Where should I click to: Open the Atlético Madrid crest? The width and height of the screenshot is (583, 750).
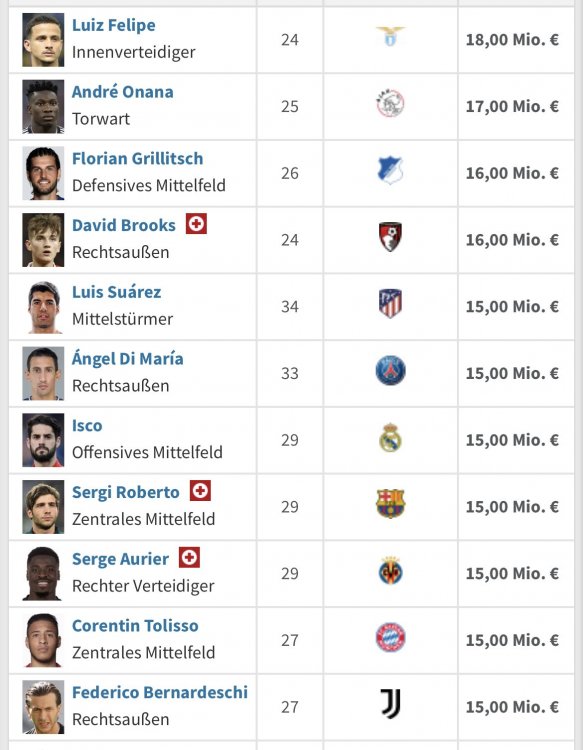390,303
